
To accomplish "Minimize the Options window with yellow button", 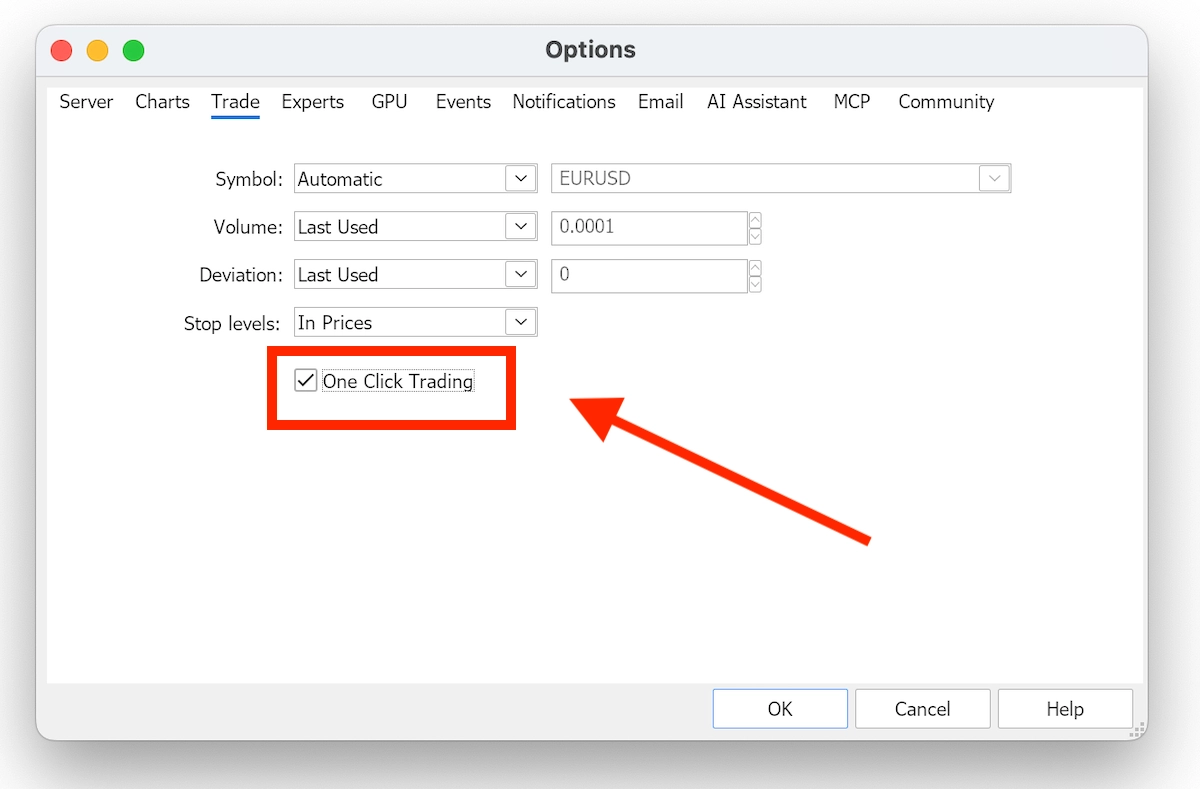I will click(x=98, y=50).
